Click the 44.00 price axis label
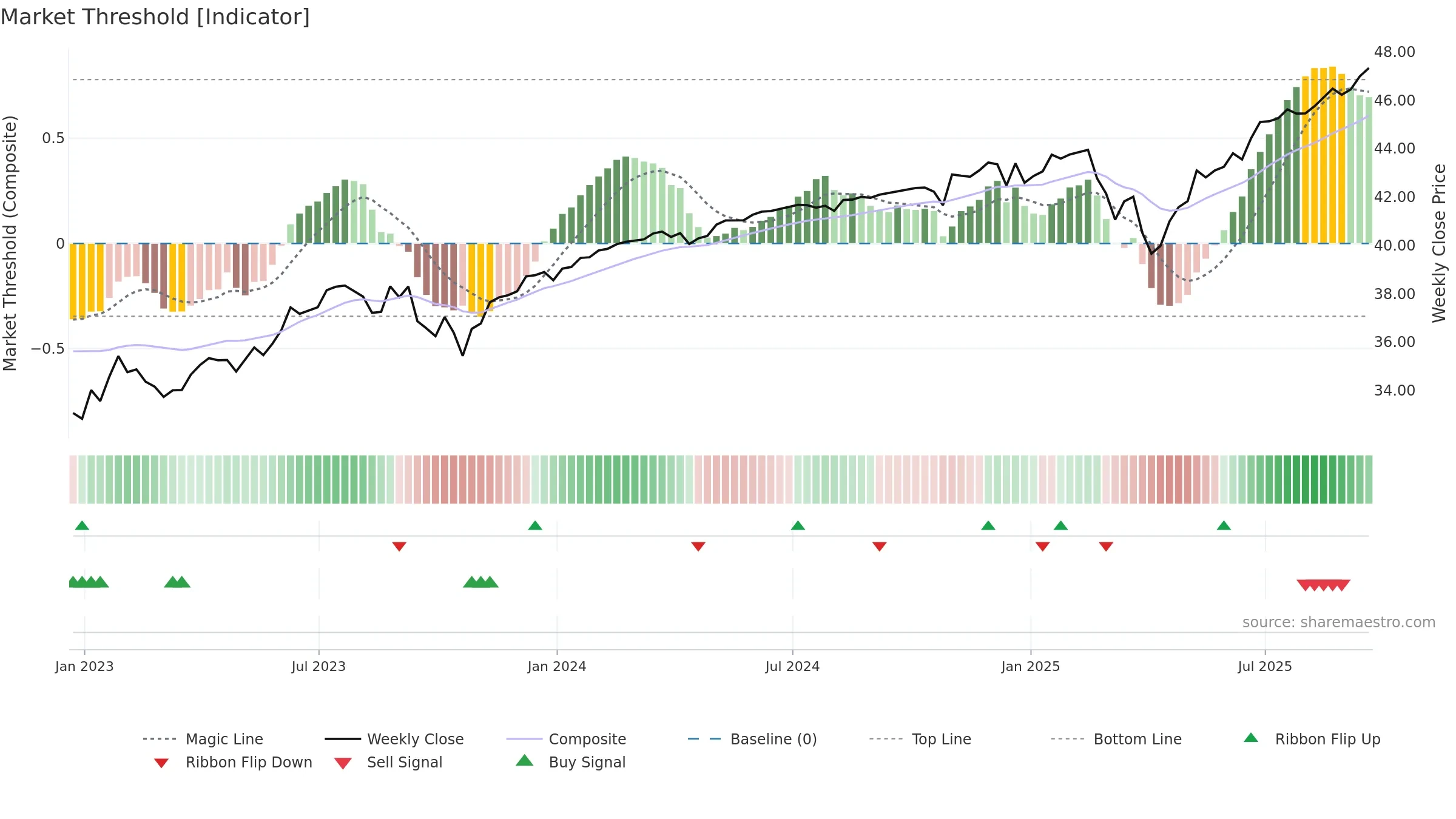The height and width of the screenshot is (819, 1456). coord(1395,148)
